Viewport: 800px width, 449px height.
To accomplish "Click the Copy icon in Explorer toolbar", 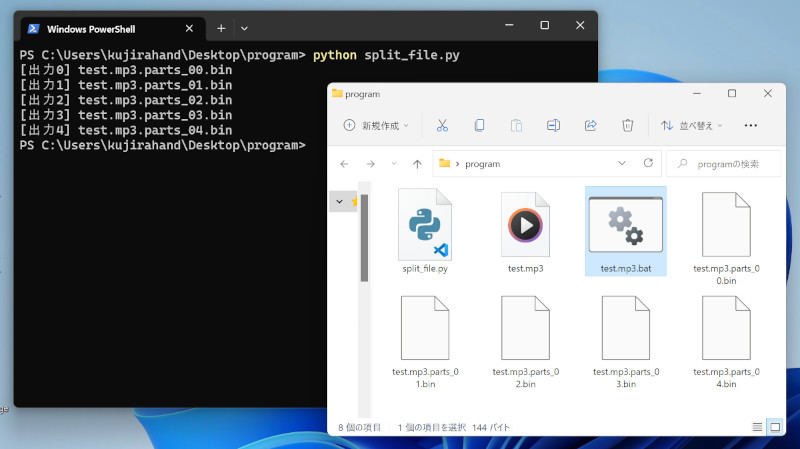I will [479, 125].
